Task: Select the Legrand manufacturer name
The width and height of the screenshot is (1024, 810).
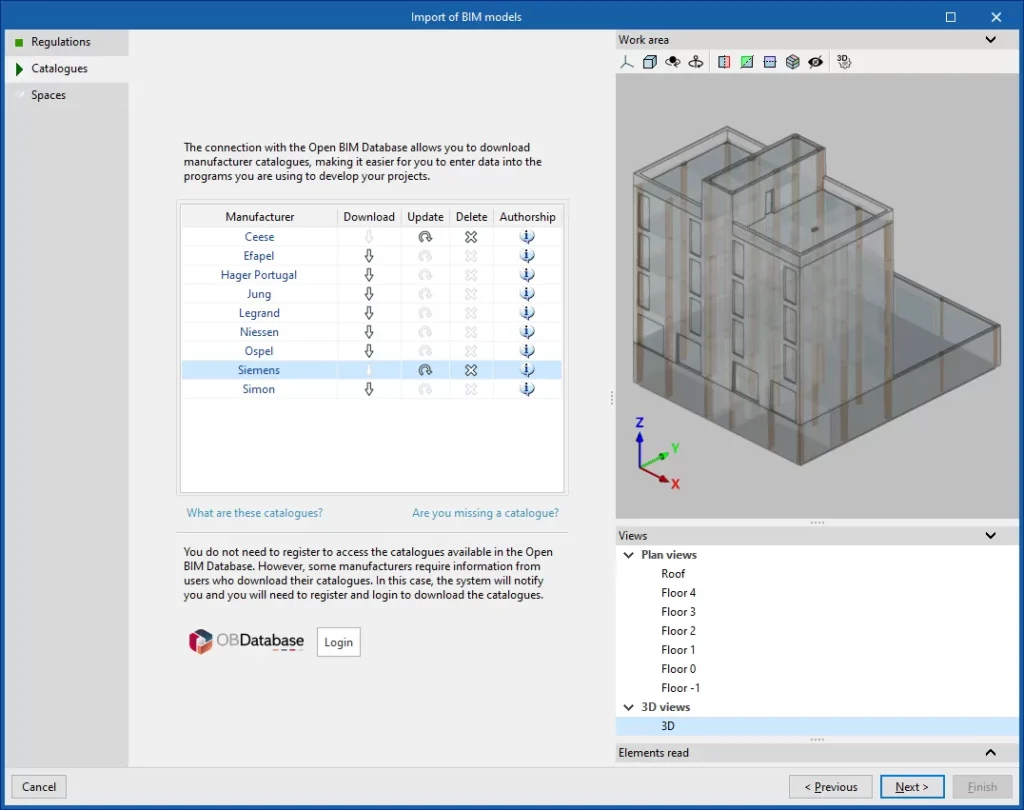Action: click(x=259, y=312)
